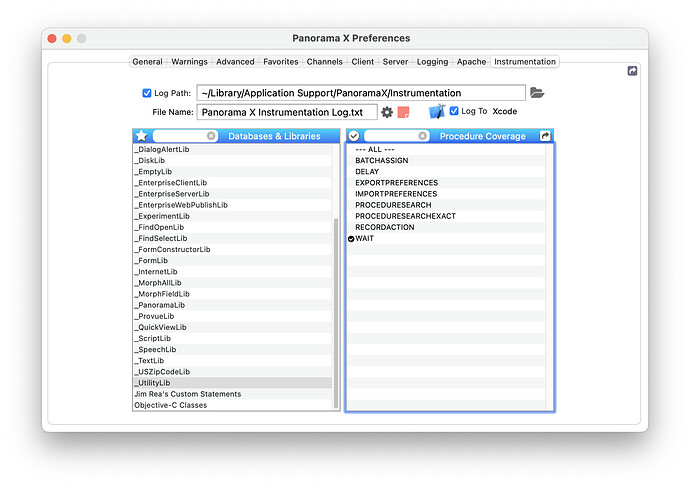The height and width of the screenshot is (487, 690).
Task: Open the Advanced tab
Action: (235, 62)
